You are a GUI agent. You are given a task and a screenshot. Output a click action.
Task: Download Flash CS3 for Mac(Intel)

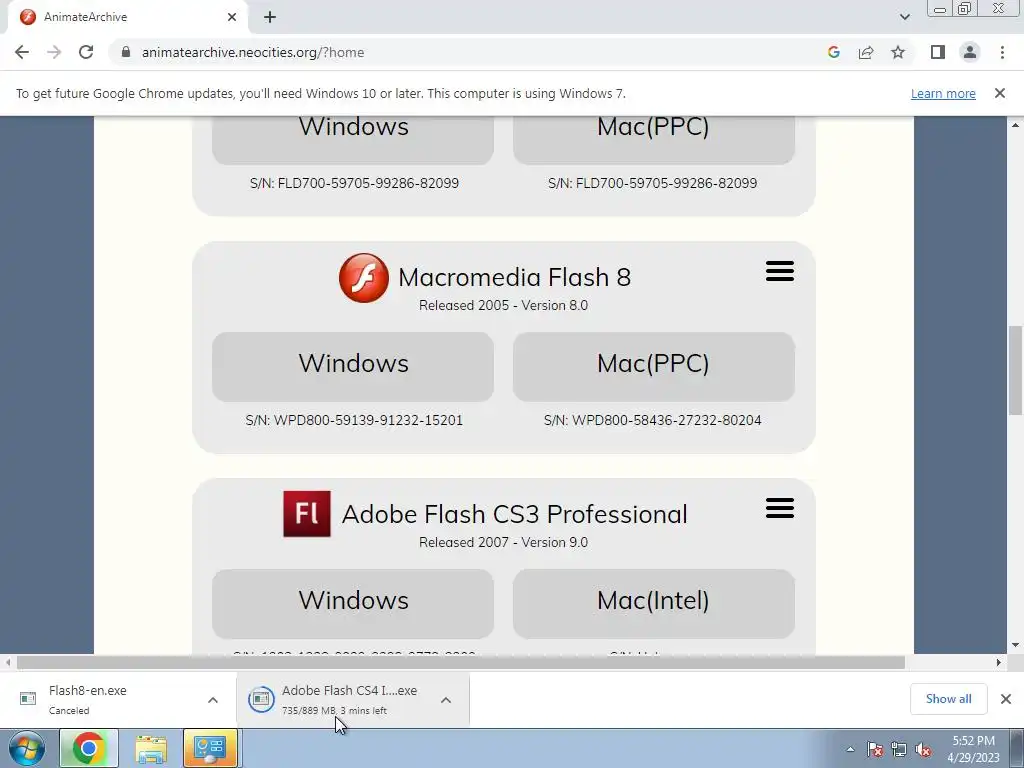pos(653,603)
